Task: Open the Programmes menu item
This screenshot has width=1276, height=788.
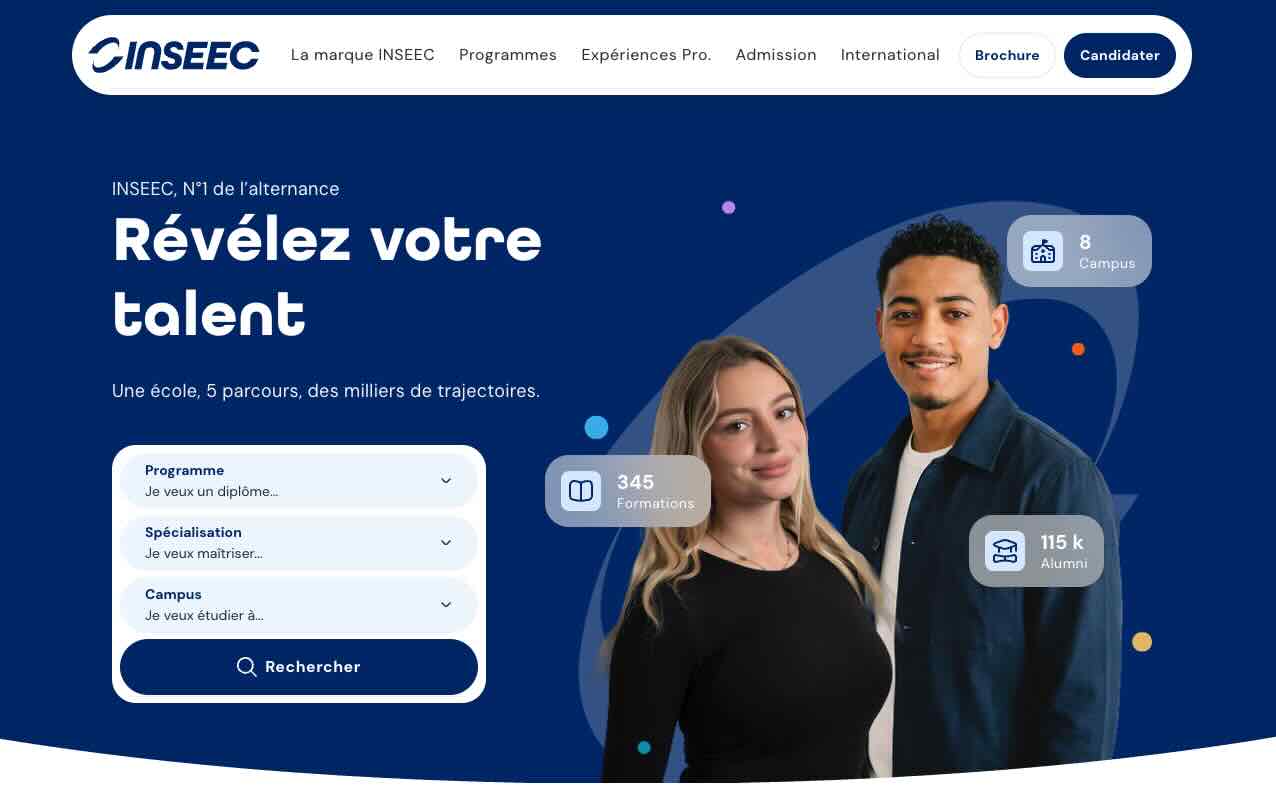Action: 508,55
